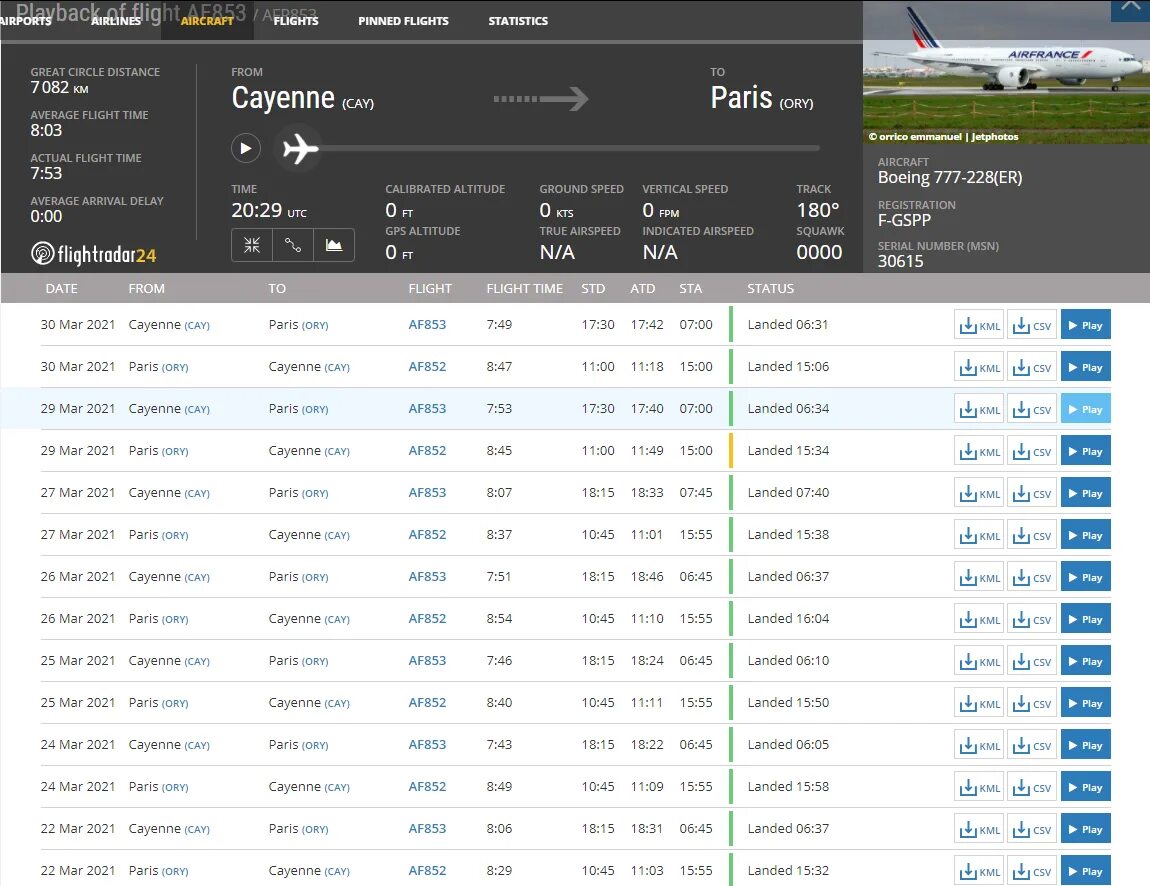Download CSV for flight landed 06:34
The width and height of the screenshot is (1150, 886).
pos(1032,409)
